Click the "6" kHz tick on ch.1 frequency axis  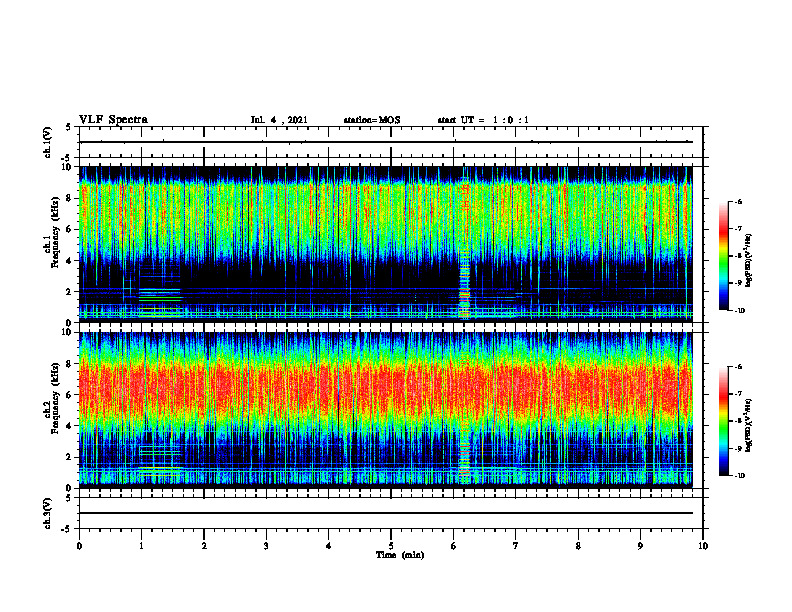[70, 229]
